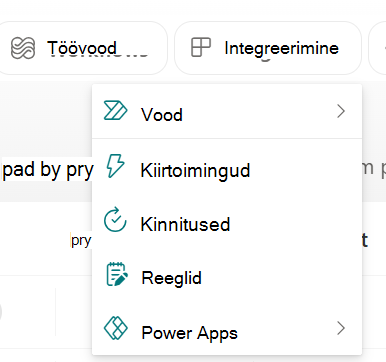
Task: Click the Töövood workflow waves icon
Action: (23, 48)
